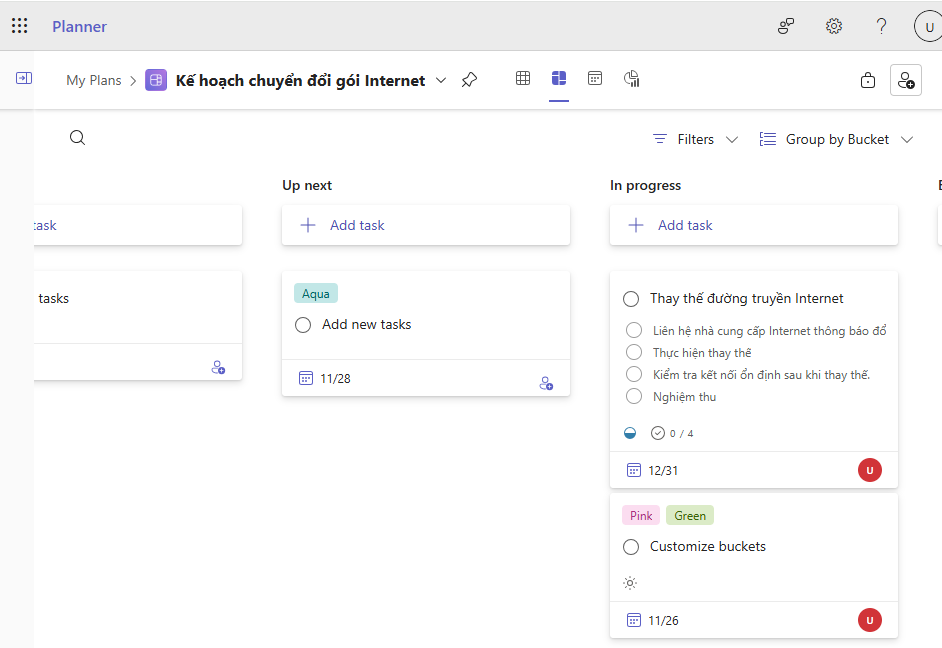Expand the left navigation pane icon
Image resolution: width=942 pixels, height=648 pixels.
click(24, 78)
